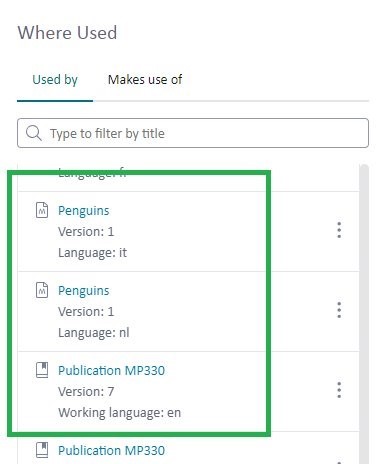Open the three-dot menu for Penguins language it
The image size is (376, 464).
[339, 230]
